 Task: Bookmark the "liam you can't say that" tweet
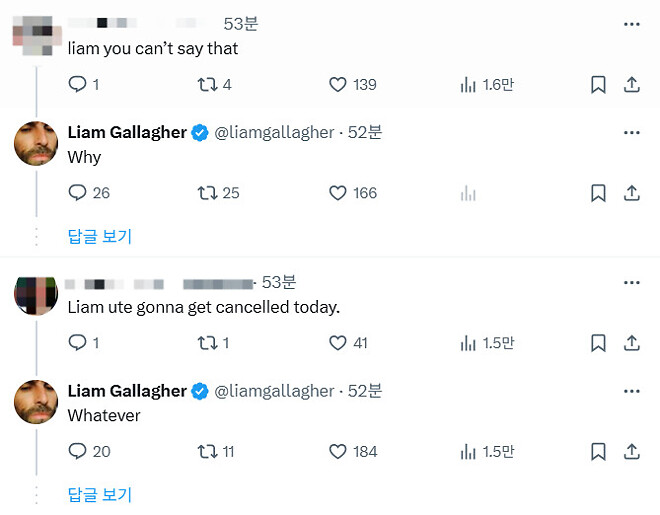click(x=598, y=85)
